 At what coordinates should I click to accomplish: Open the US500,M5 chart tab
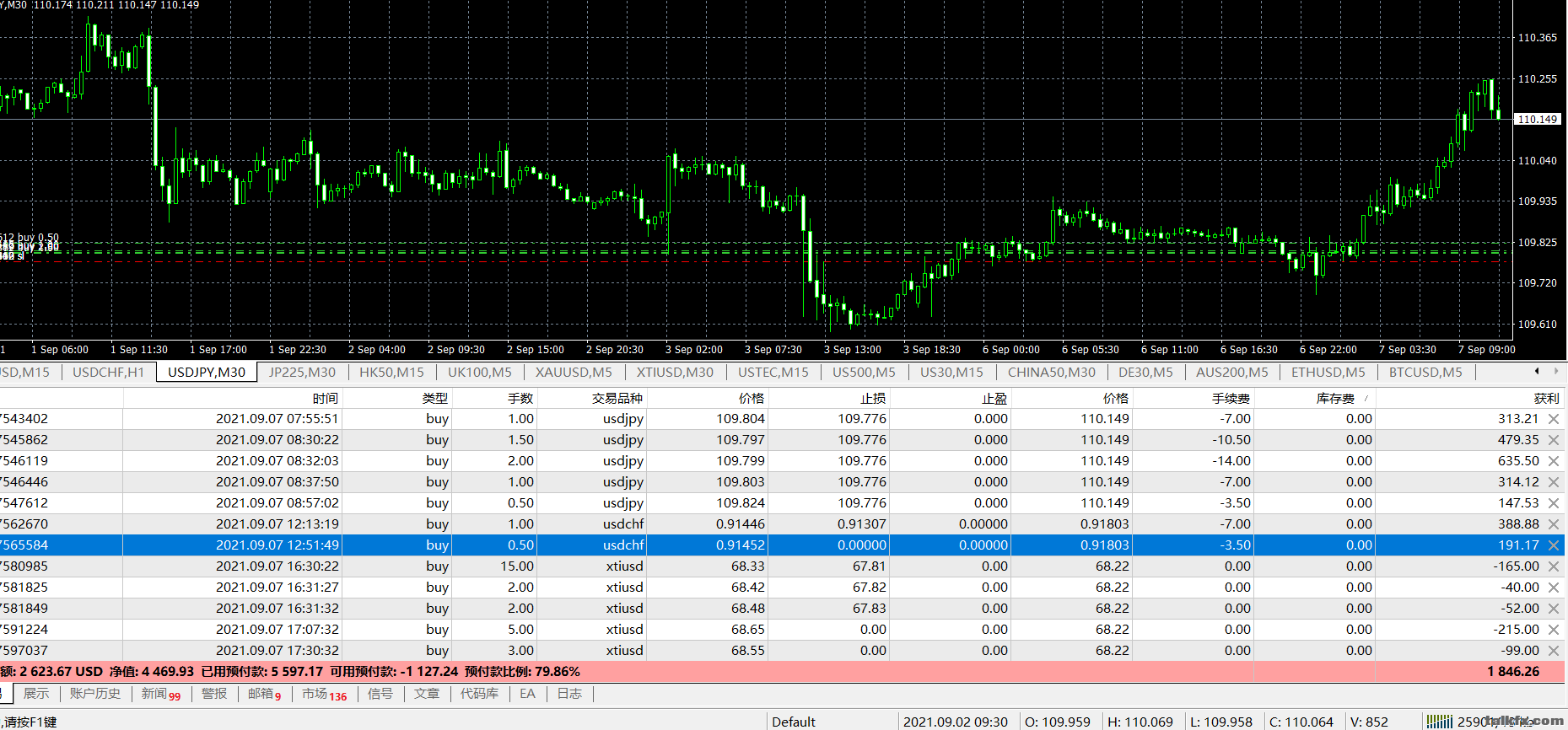[864, 372]
